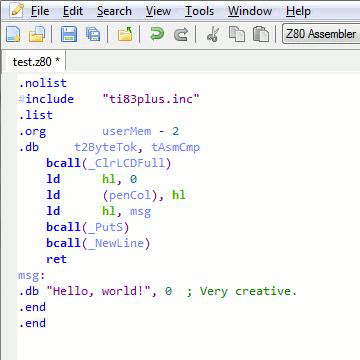This screenshot has width=360, height=360.
Task: Click t2ByteTok in the .db line
Action: click(x=106, y=147)
